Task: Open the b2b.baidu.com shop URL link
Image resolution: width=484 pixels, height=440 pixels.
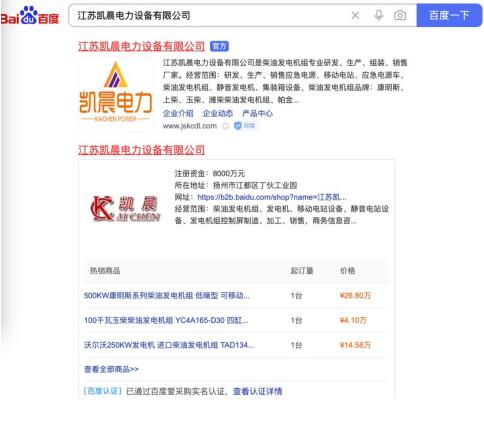Action: click(x=272, y=197)
